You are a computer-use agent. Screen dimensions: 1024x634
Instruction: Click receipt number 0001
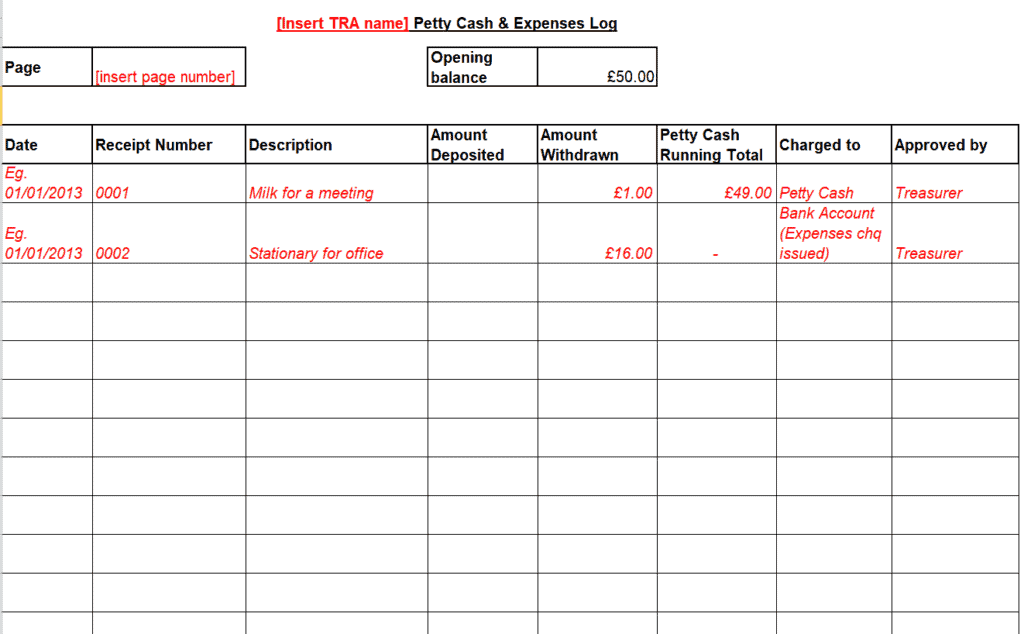coord(169,183)
